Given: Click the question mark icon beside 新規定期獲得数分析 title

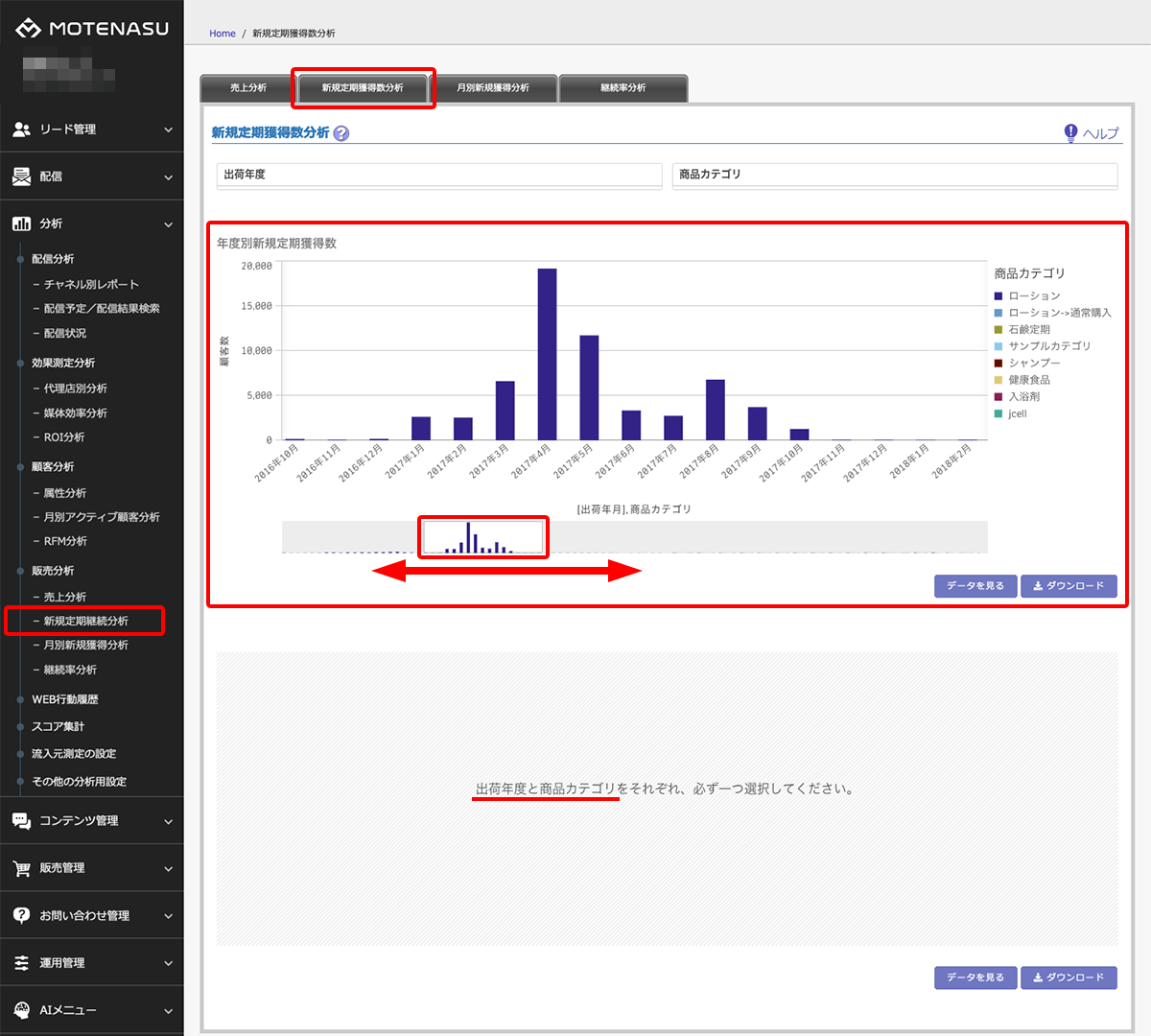Looking at the screenshot, I should click(x=341, y=133).
